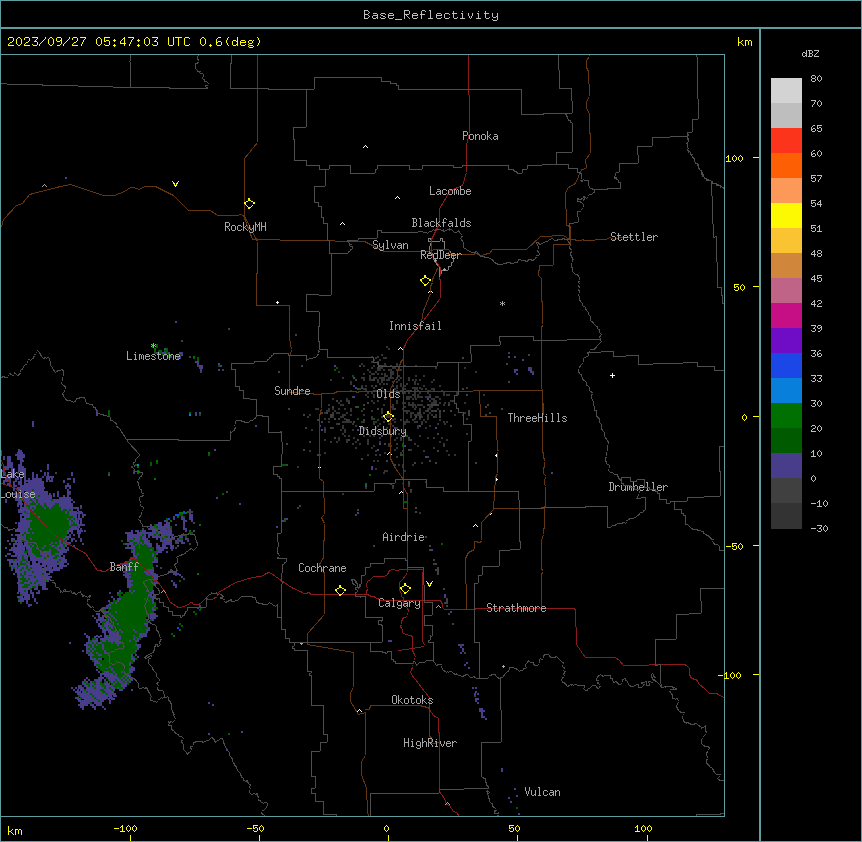The image size is (862, 842).
Task: Click the white plus marker west of Drumheller
Action: point(612,375)
